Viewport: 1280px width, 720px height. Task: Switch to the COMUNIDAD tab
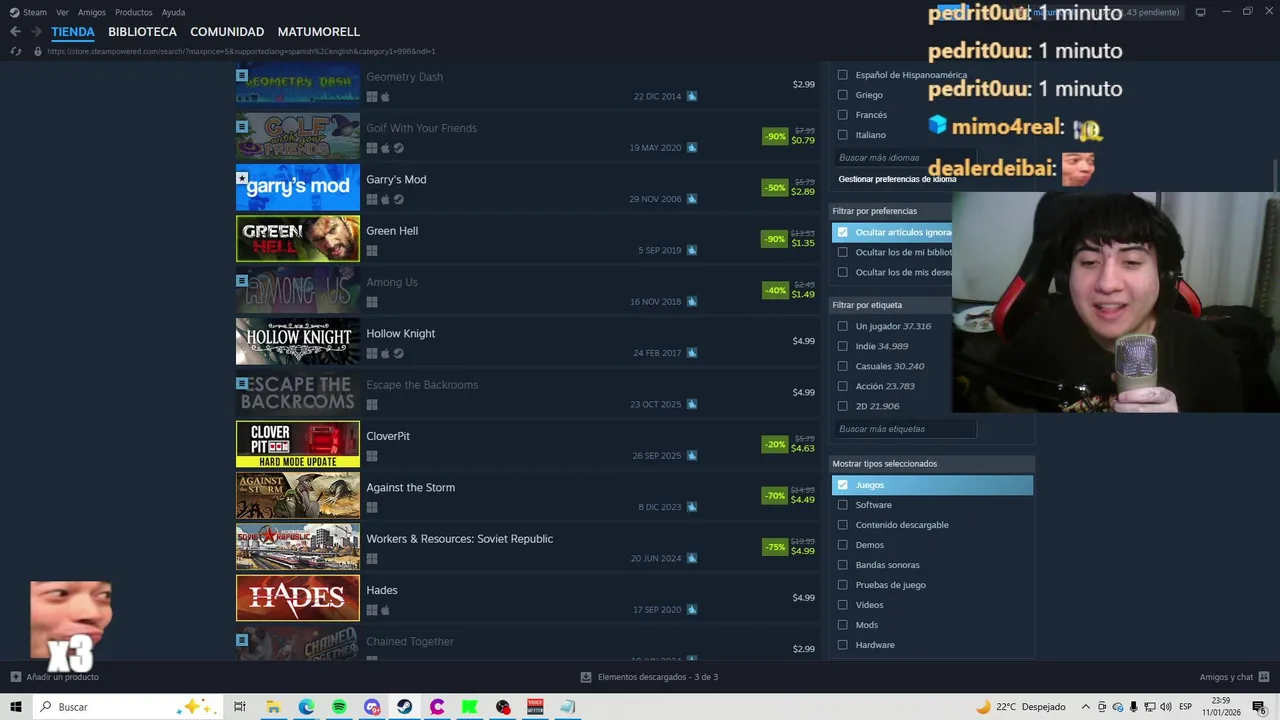(x=227, y=32)
